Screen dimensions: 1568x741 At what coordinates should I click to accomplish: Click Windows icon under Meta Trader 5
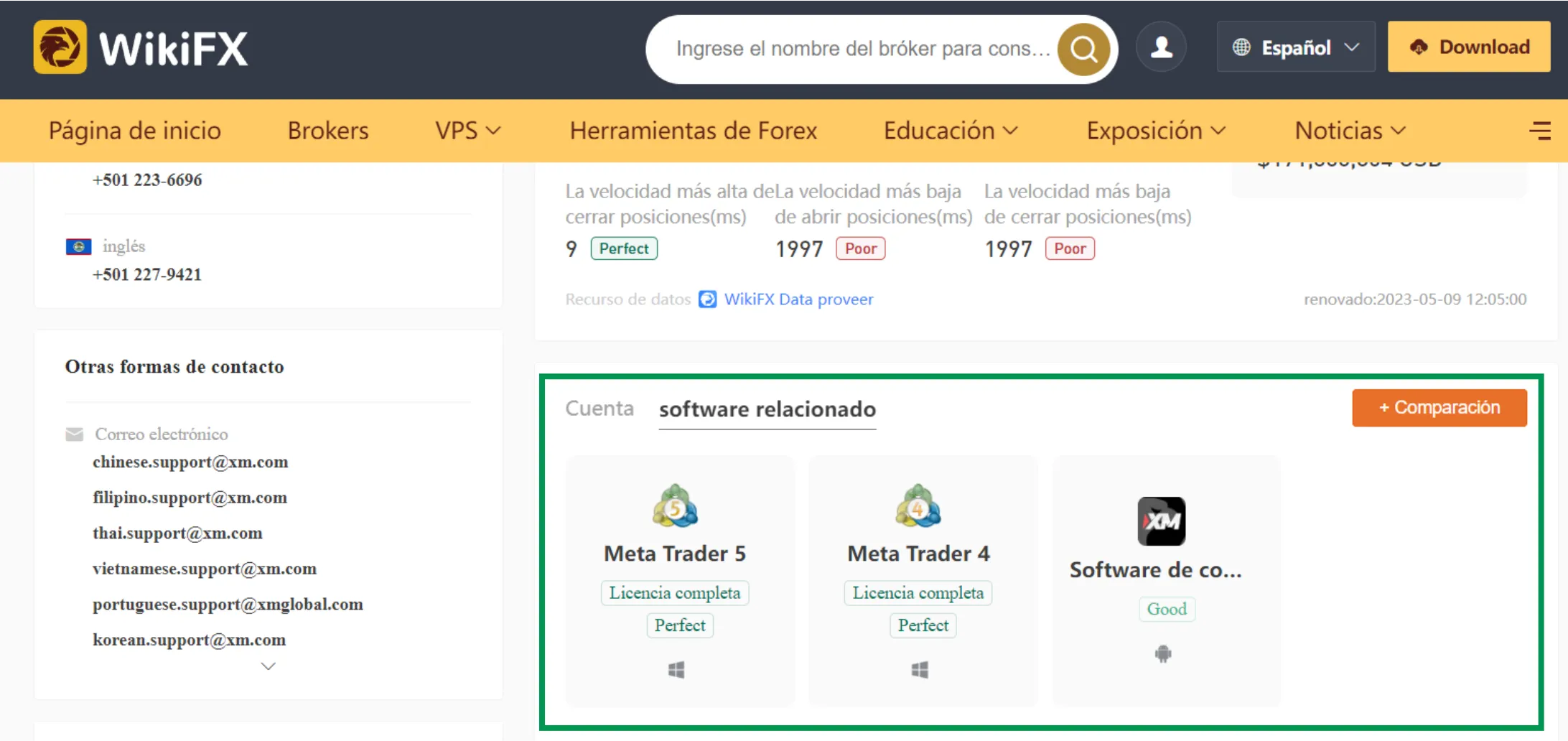[676, 670]
